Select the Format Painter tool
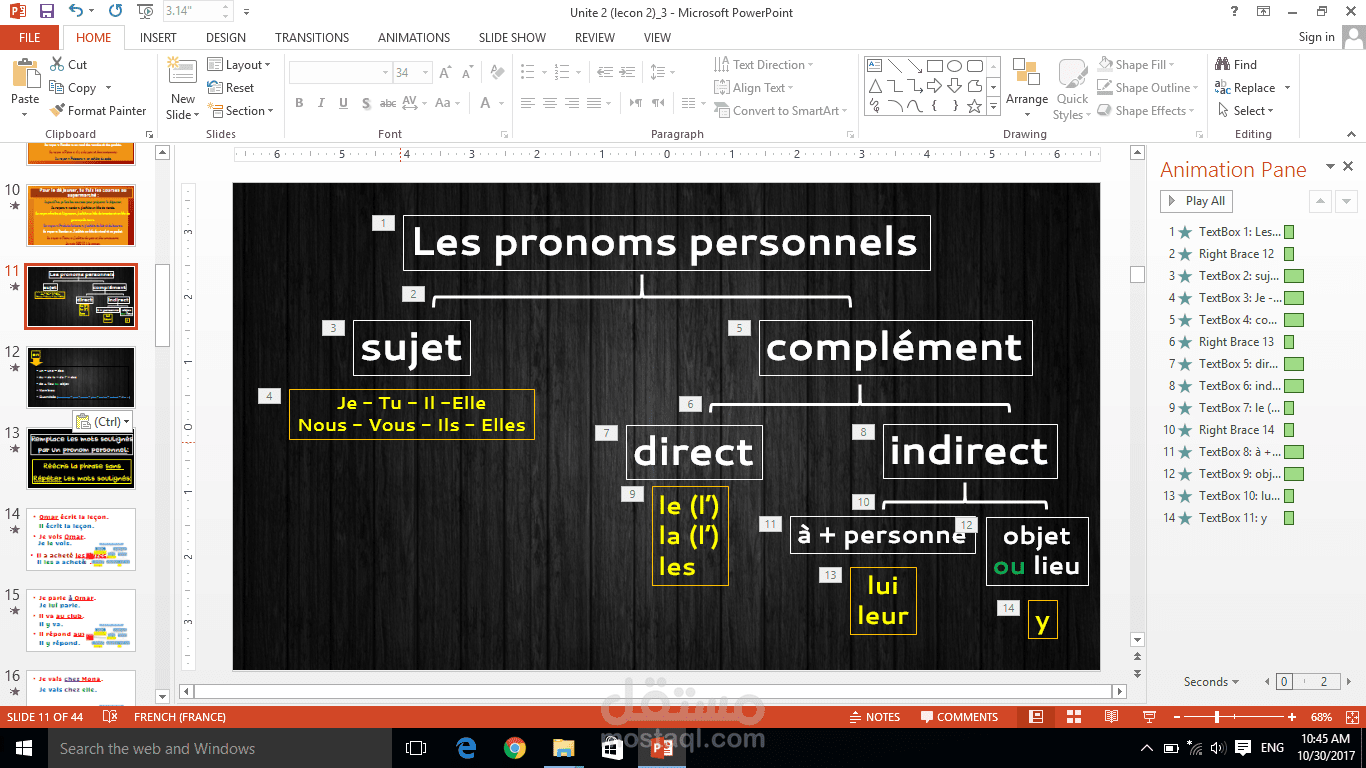The width and height of the screenshot is (1366, 768). 98,111
